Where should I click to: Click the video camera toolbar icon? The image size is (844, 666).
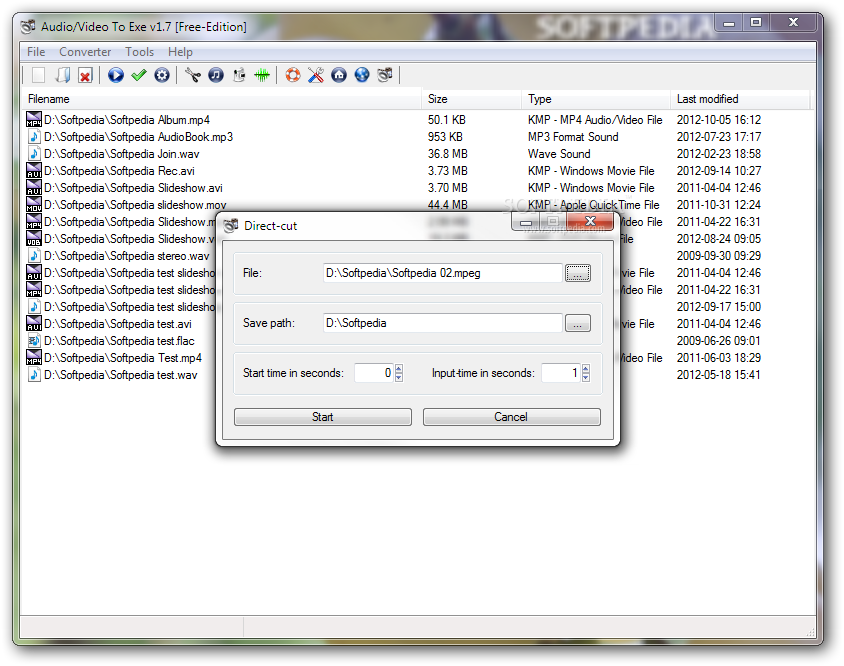click(x=239, y=75)
